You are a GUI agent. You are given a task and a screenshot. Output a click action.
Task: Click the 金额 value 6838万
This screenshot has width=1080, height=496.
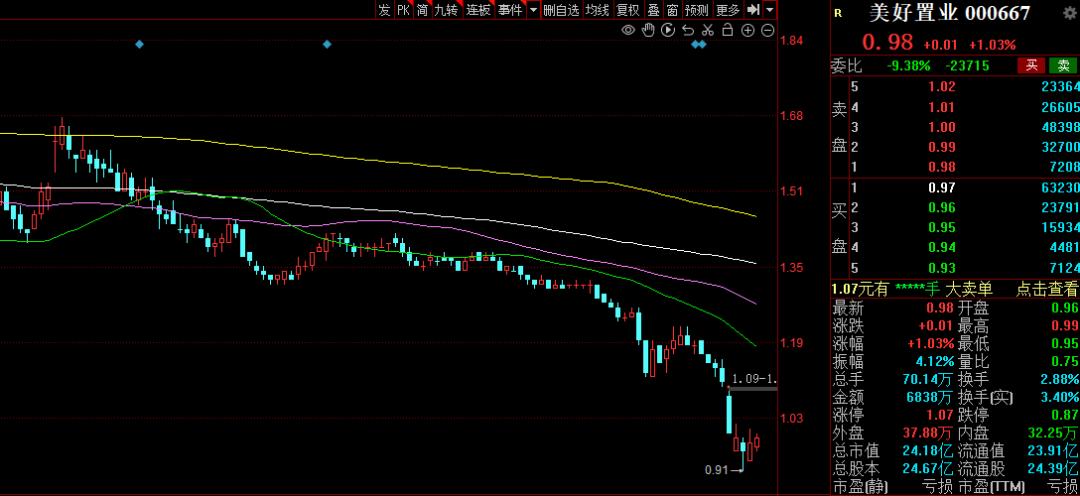point(930,397)
